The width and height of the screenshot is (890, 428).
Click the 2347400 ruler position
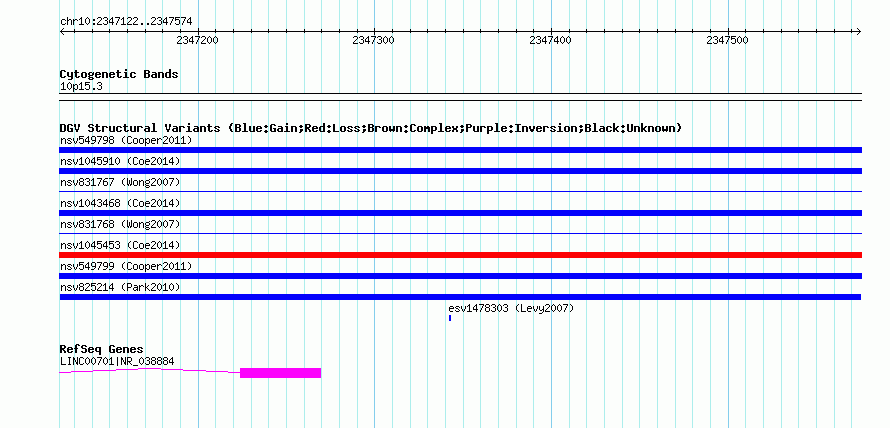coord(551,40)
